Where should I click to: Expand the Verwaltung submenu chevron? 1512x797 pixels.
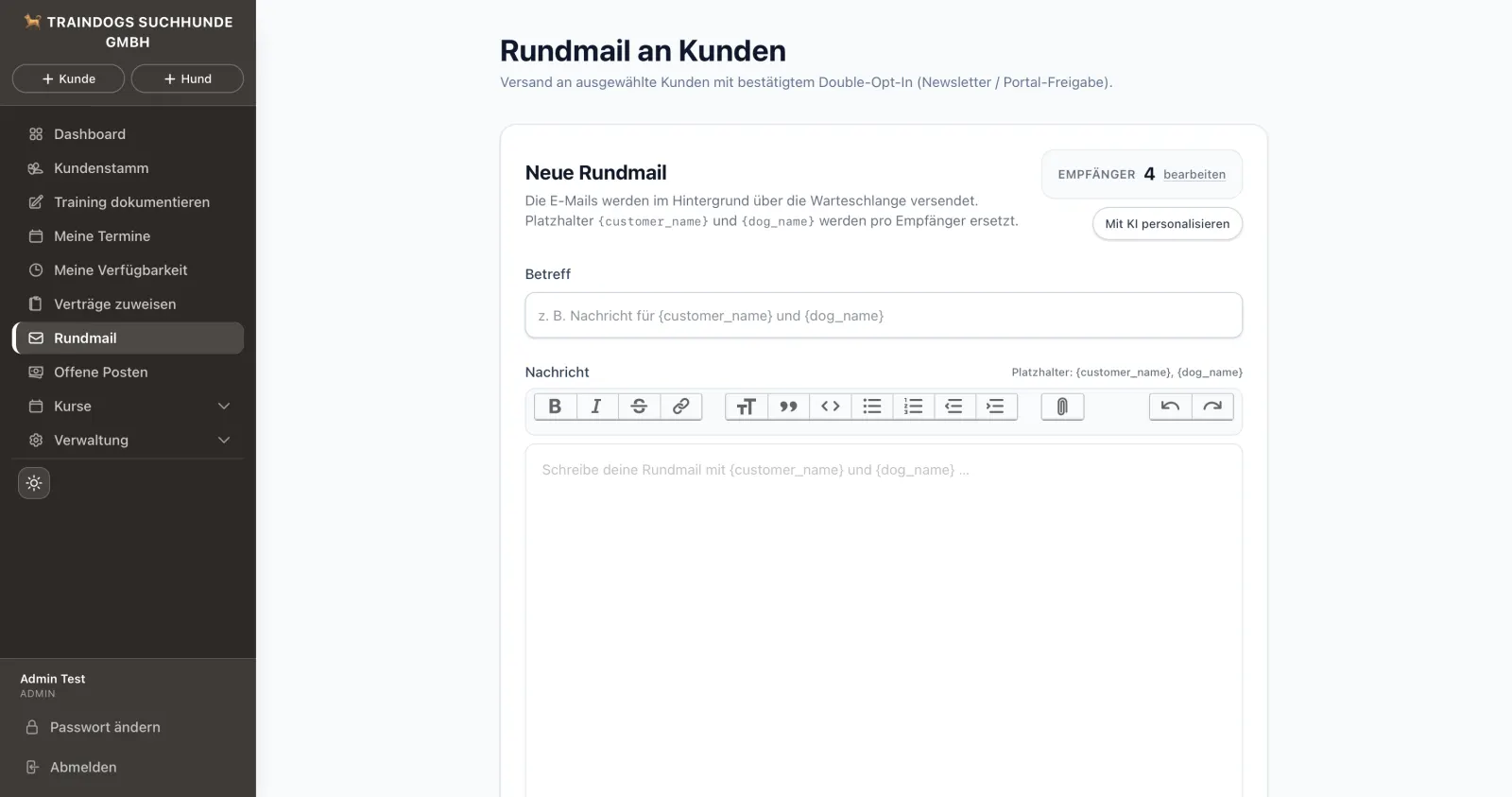pos(224,441)
